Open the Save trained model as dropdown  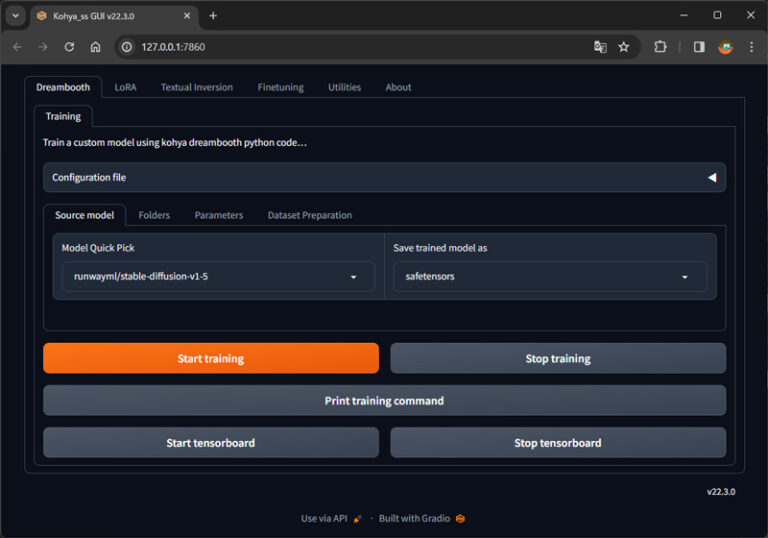549,277
